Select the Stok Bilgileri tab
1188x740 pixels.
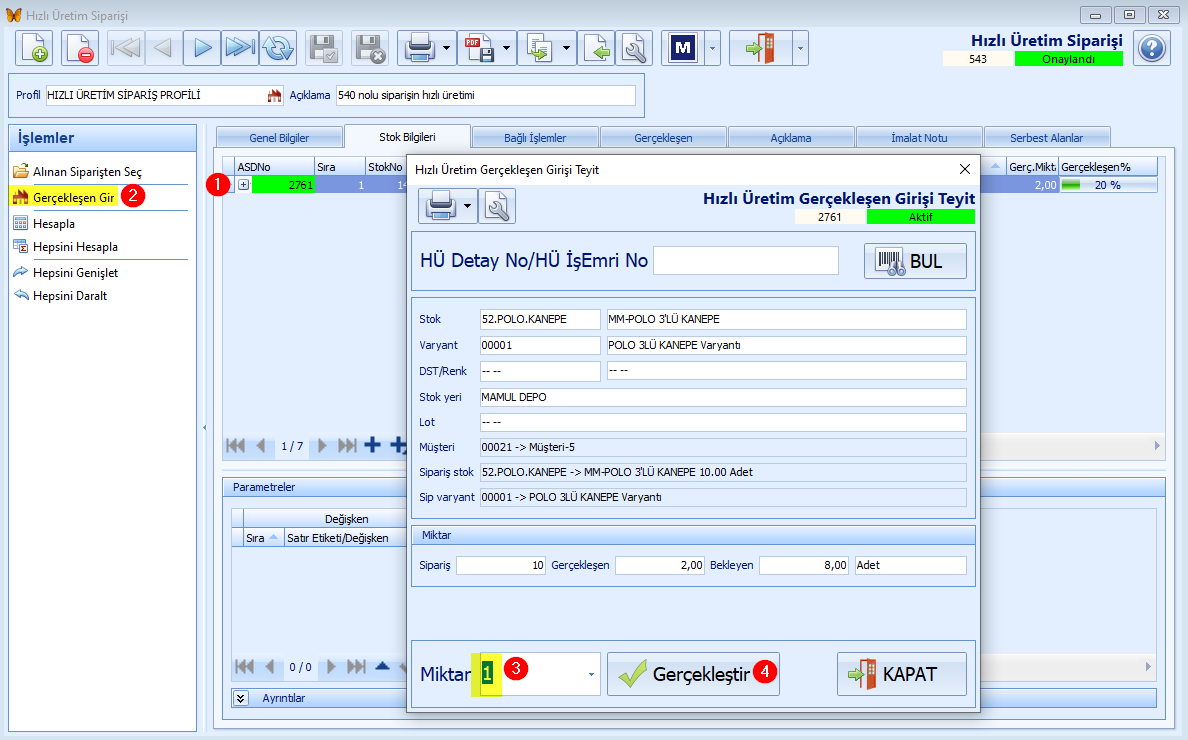[x=407, y=137]
